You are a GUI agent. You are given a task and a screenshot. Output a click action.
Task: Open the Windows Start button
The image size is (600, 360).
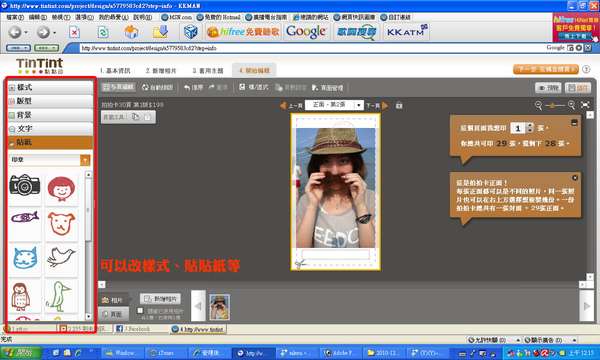coord(21,353)
